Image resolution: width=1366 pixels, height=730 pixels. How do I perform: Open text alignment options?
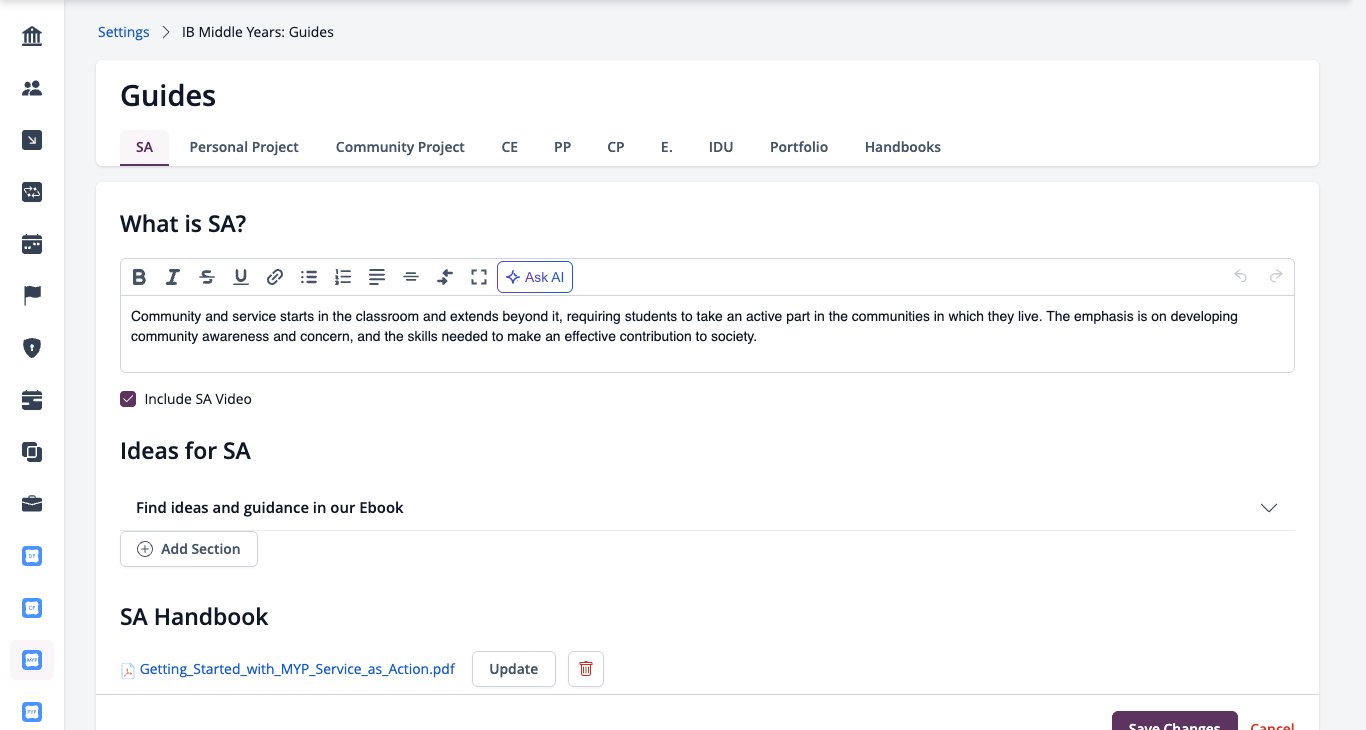tap(377, 277)
